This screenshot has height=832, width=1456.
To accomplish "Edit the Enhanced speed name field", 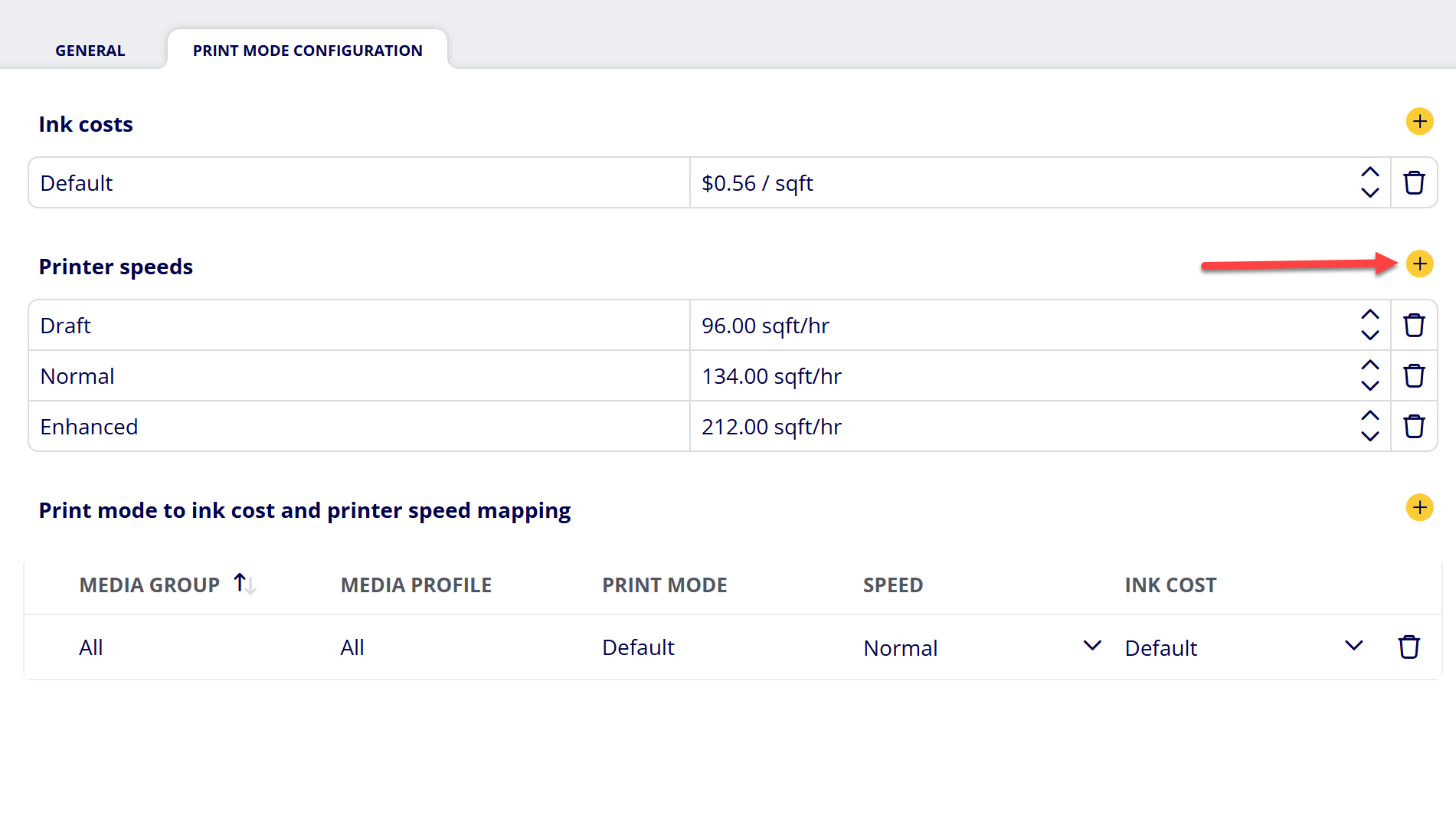I will tap(359, 427).
